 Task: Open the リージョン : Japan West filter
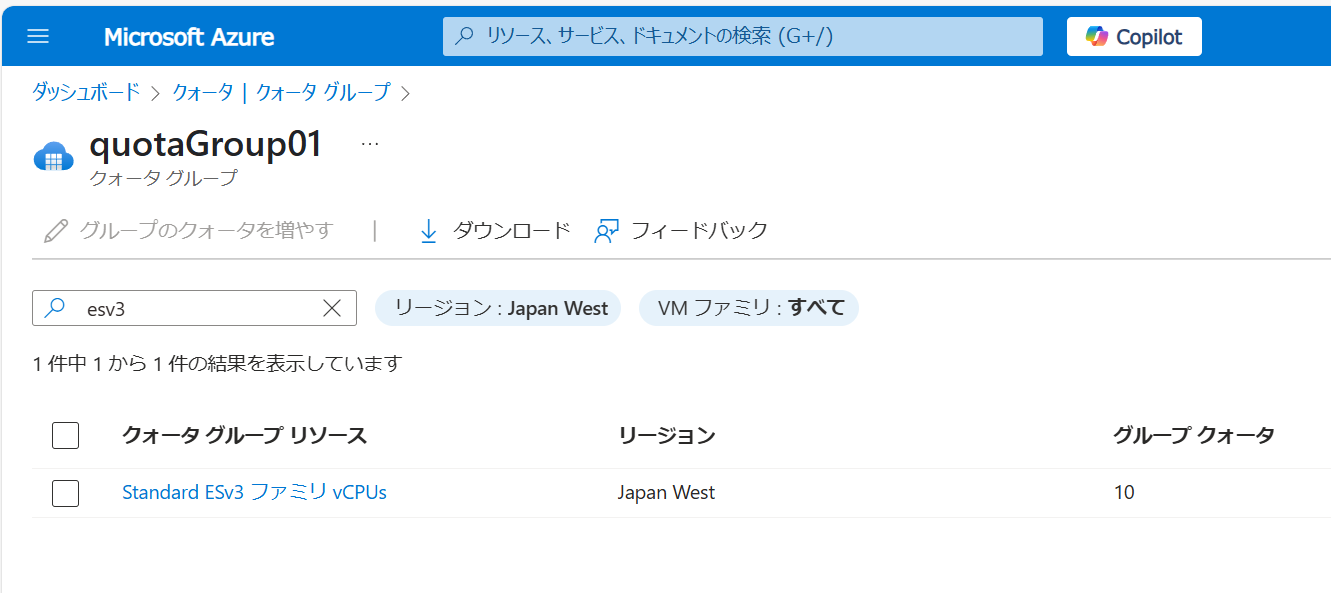(498, 308)
